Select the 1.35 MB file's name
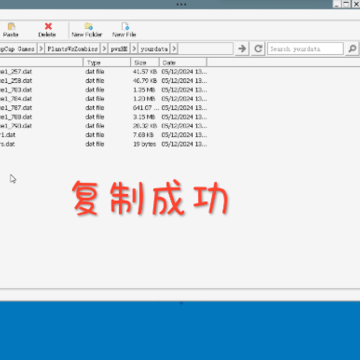 coord(16,90)
